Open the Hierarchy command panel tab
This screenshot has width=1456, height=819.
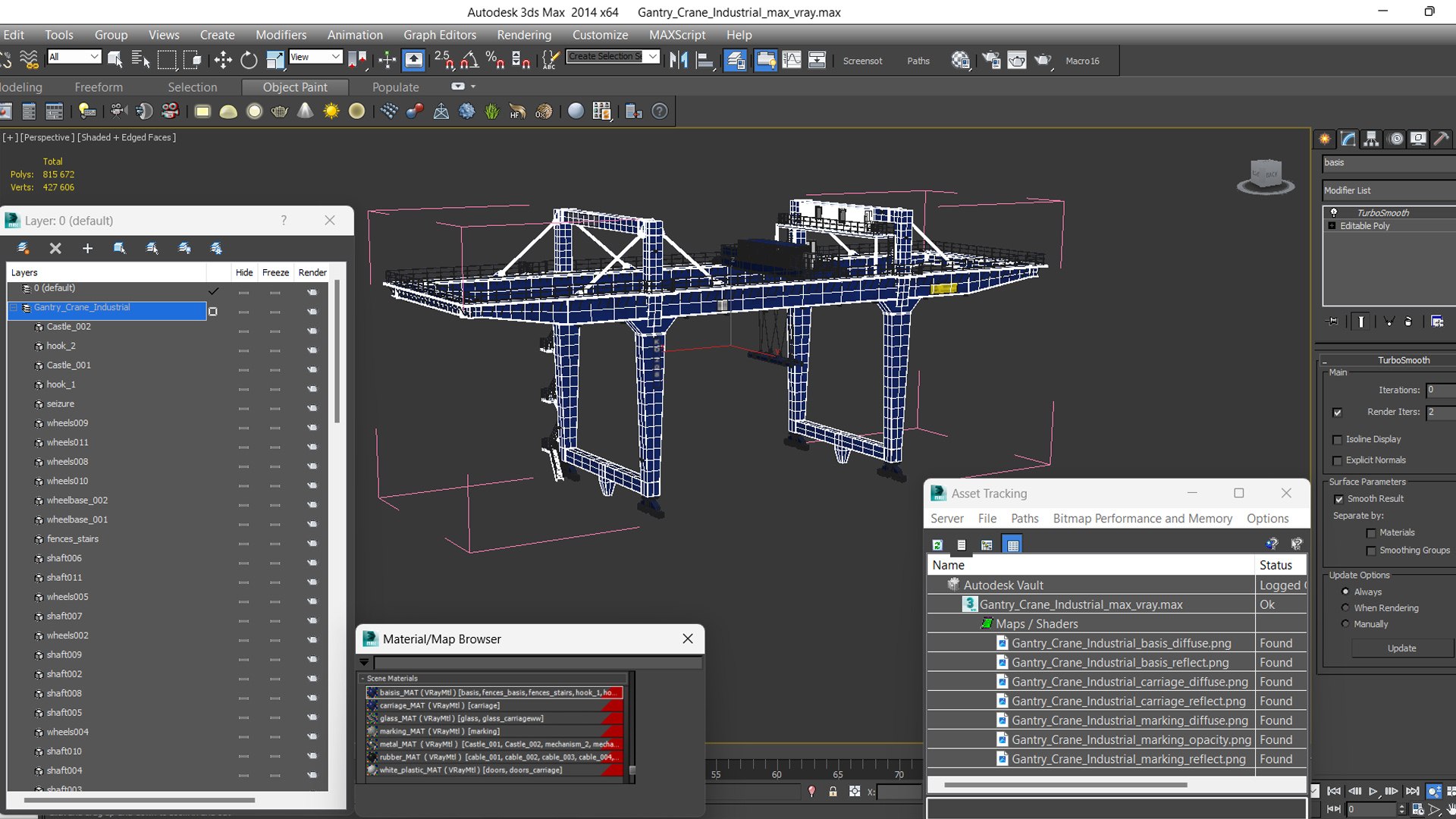point(1371,139)
